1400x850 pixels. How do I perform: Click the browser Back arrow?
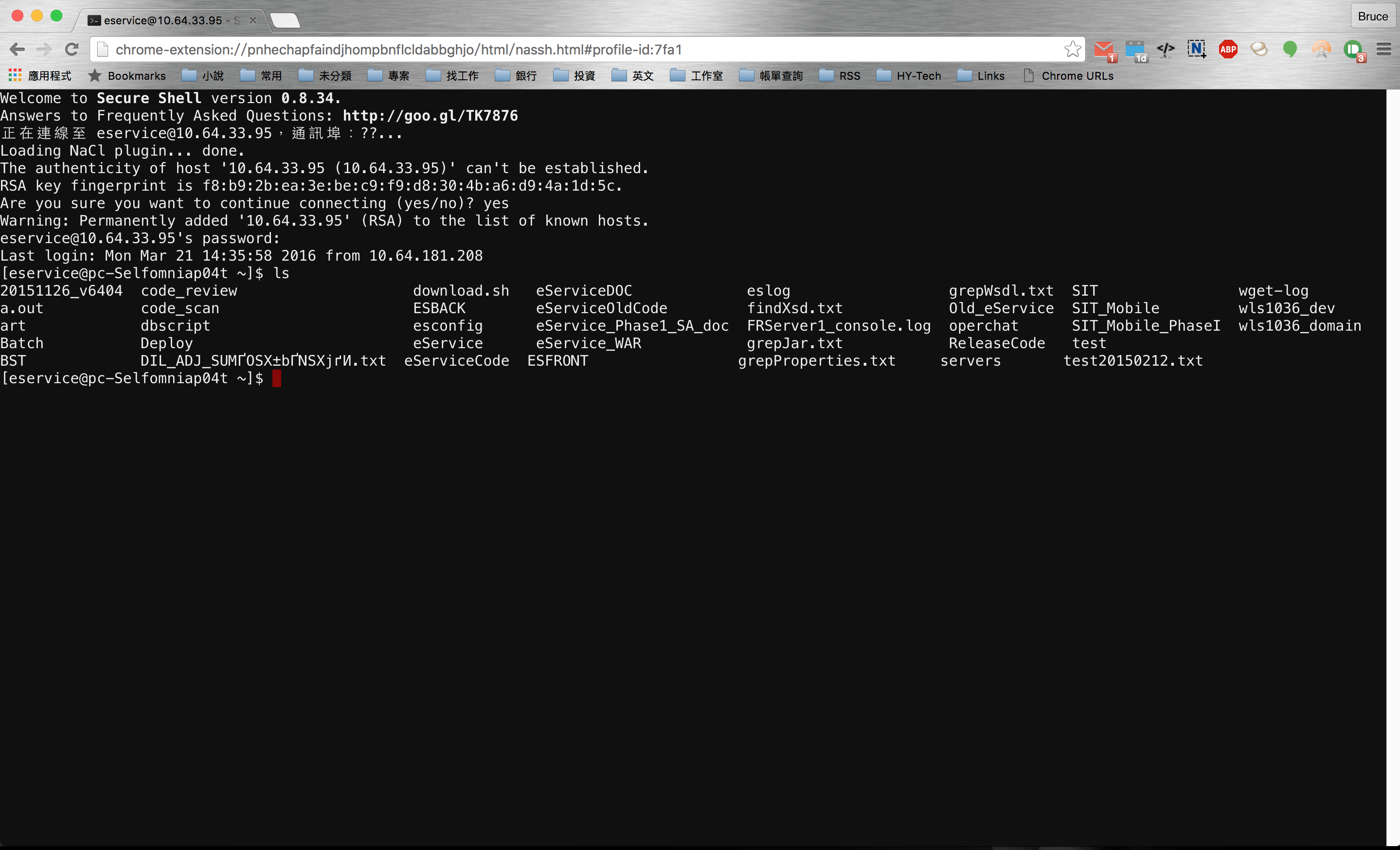[17, 50]
